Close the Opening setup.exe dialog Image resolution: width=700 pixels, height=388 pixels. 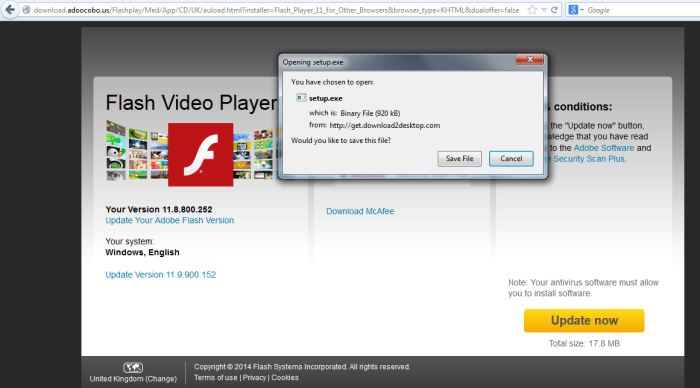point(530,59)
